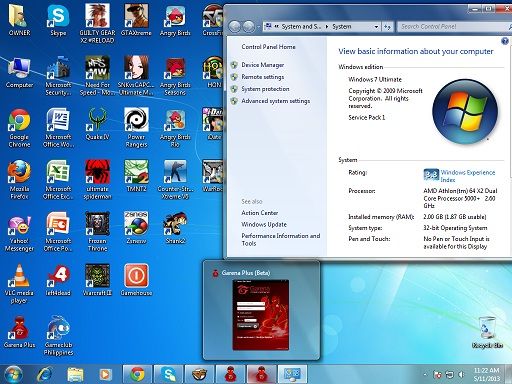Switch to Control Panel System taskbar button

tap(292, 374)
